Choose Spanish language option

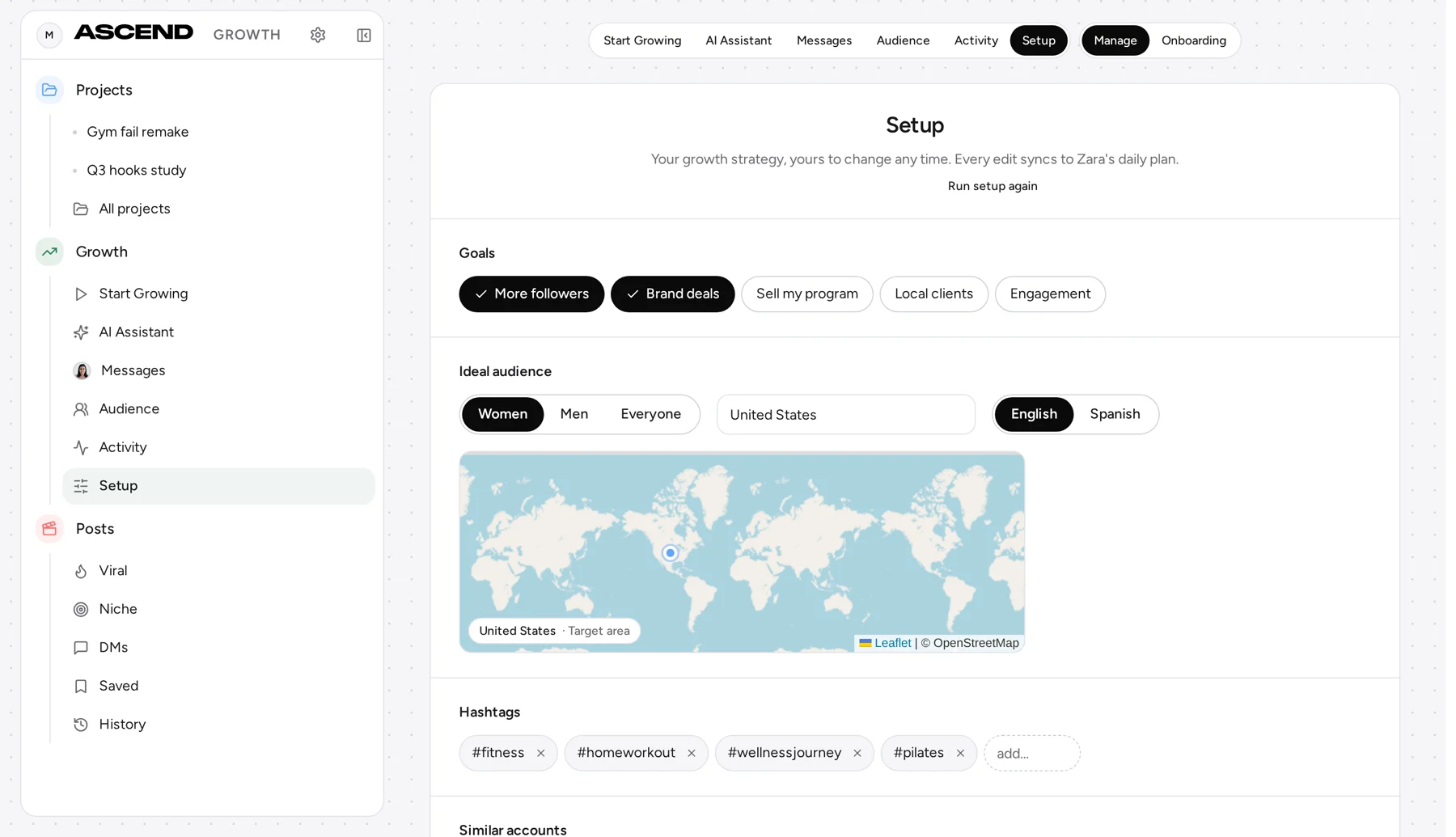click(x=1115, y=414)
